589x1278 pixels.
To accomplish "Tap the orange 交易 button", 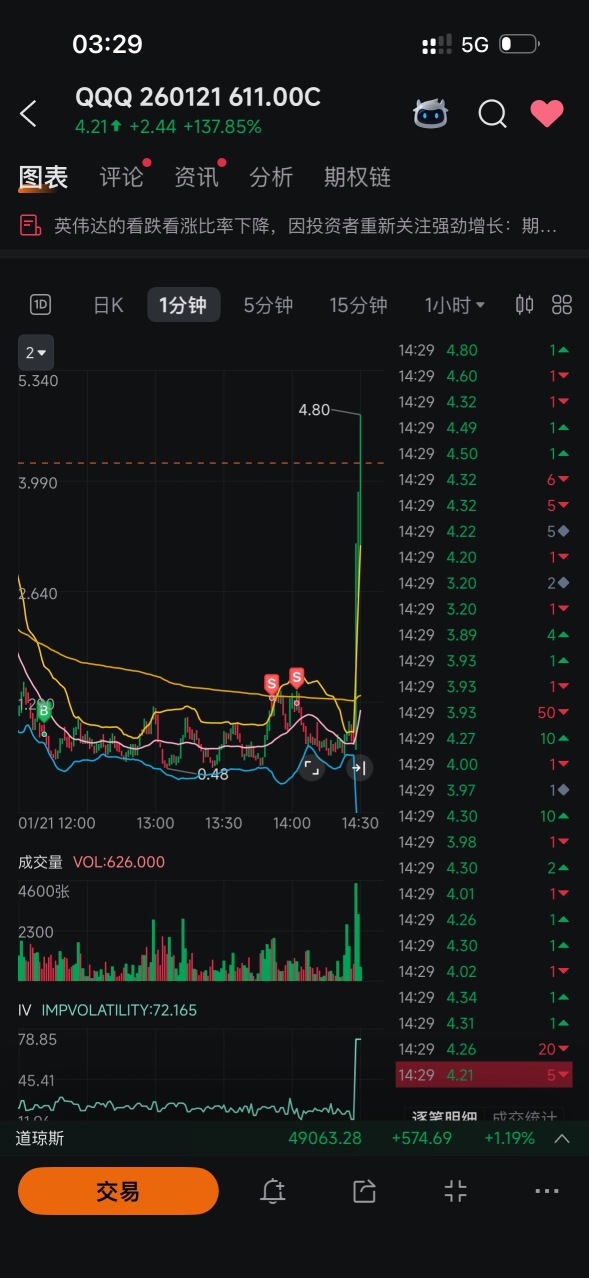I will click(118, 1191).
